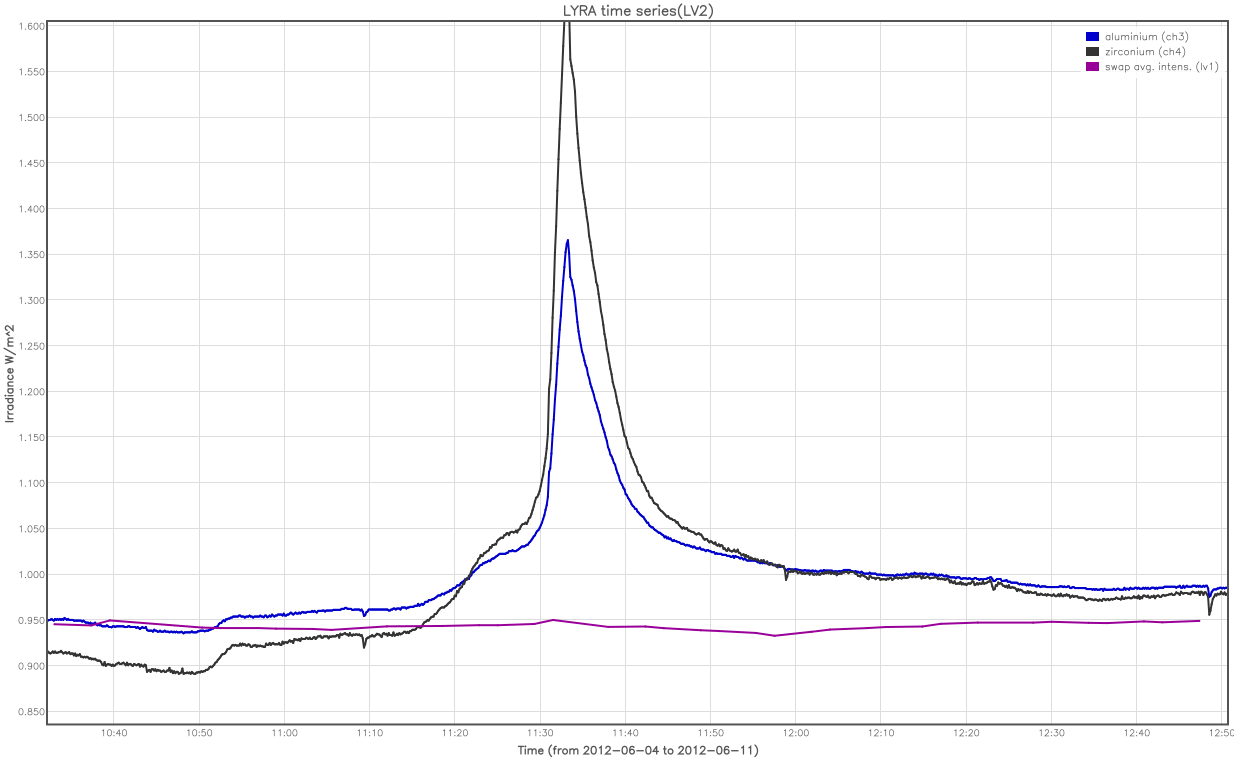Click the 12:20 tick label on the time axis

pyautogui.click(x=966, y=733)
